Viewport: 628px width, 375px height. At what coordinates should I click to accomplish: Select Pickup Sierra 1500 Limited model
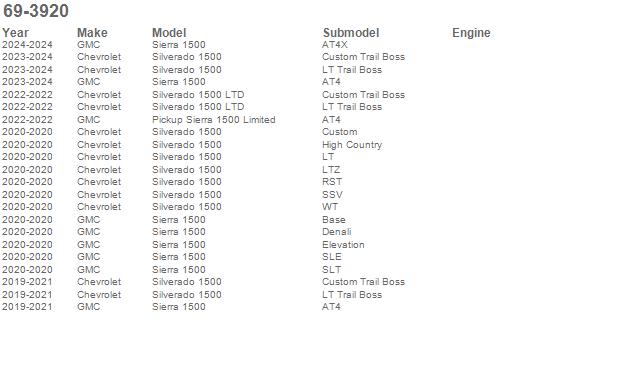coord(213,119)
